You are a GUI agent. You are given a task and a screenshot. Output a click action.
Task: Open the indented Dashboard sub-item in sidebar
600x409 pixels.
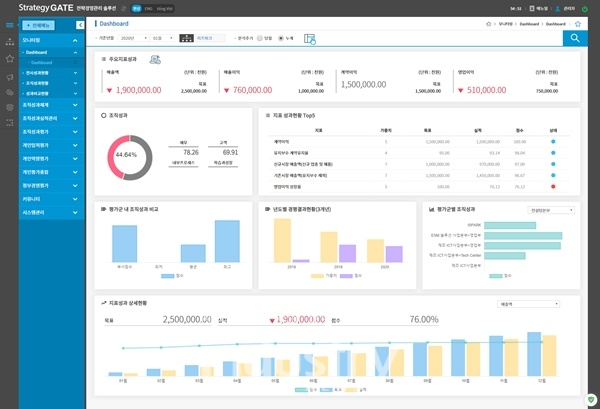(41, 62)
